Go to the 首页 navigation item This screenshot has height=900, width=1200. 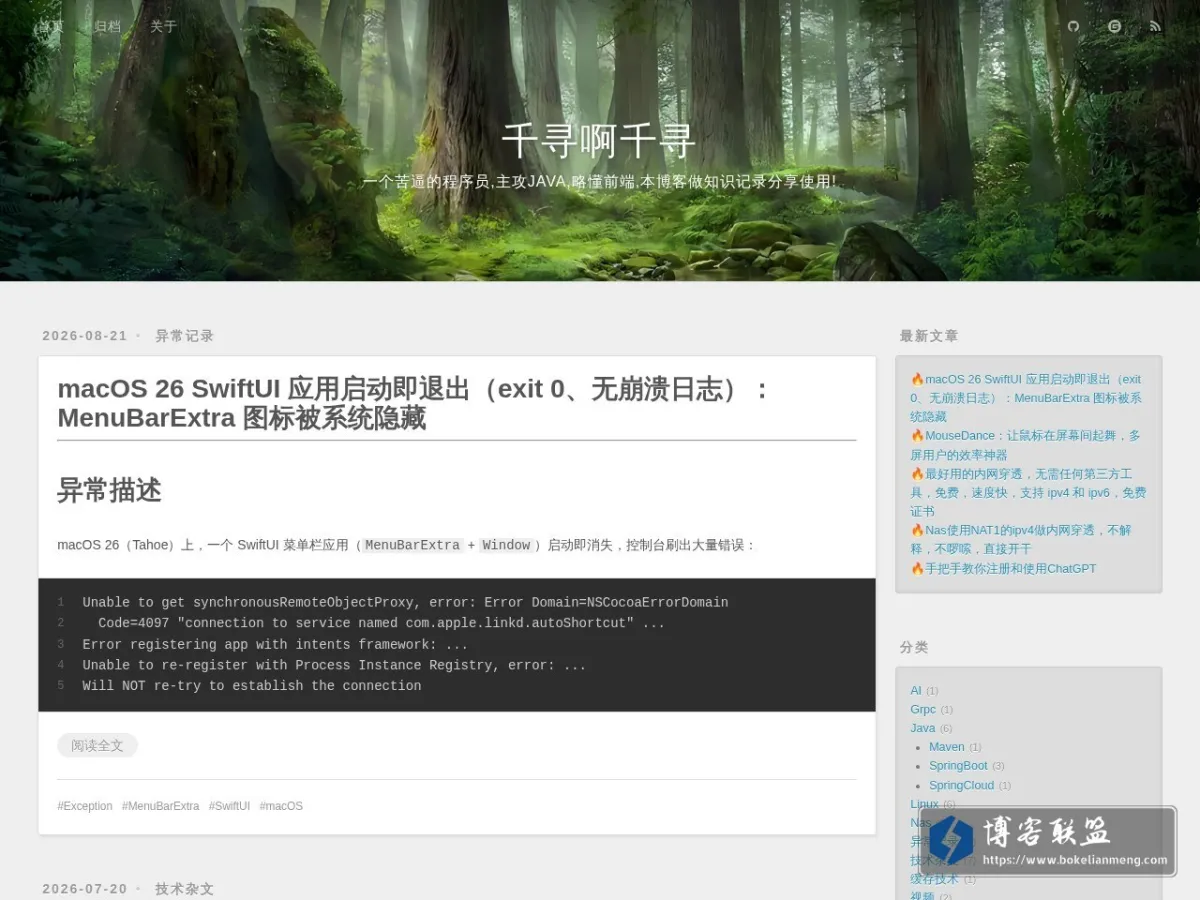(50, 26)
